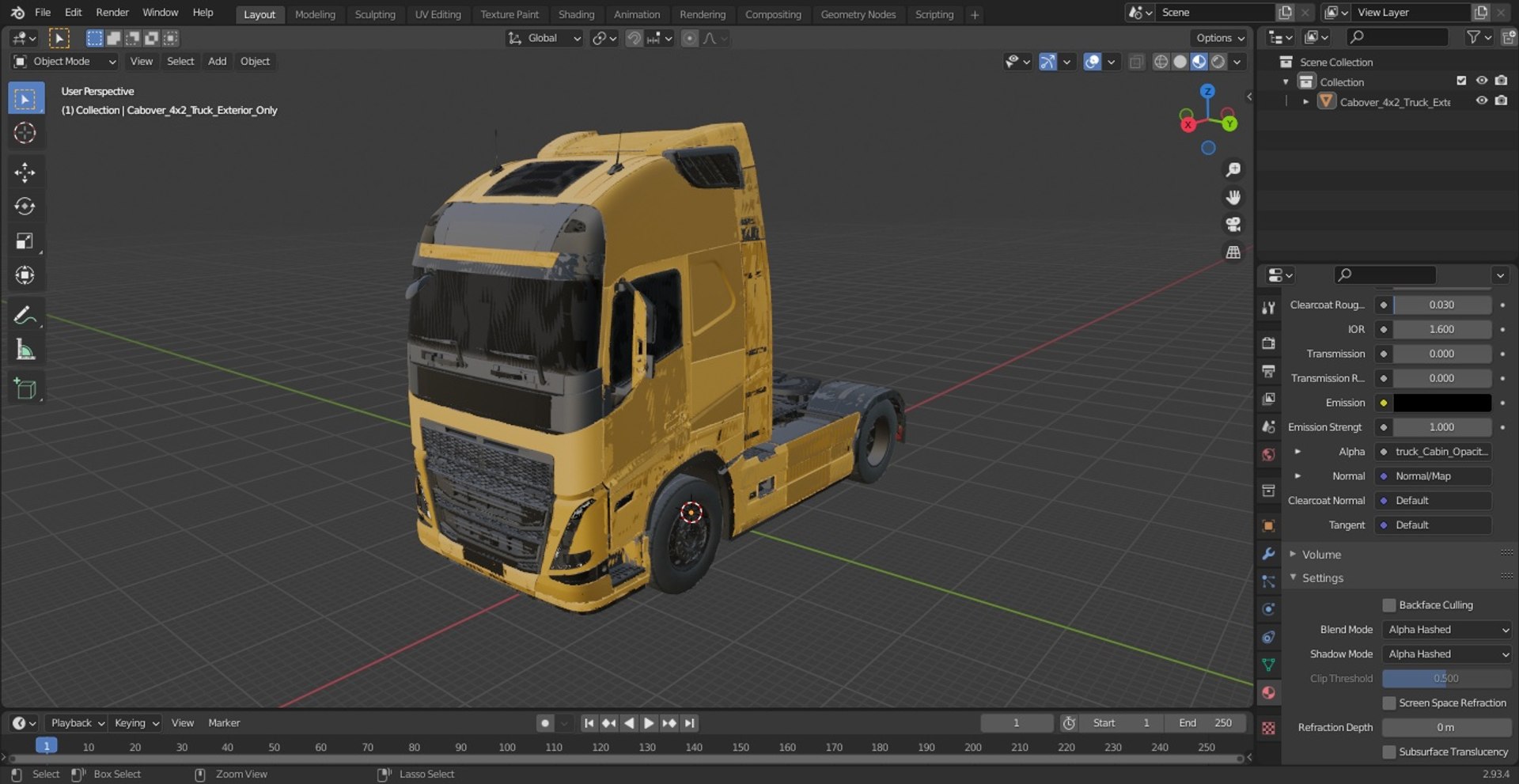Open the File menu
The height and width of the screenshot is (784, 1519).
pyautogui.click(x=43, y=13)
